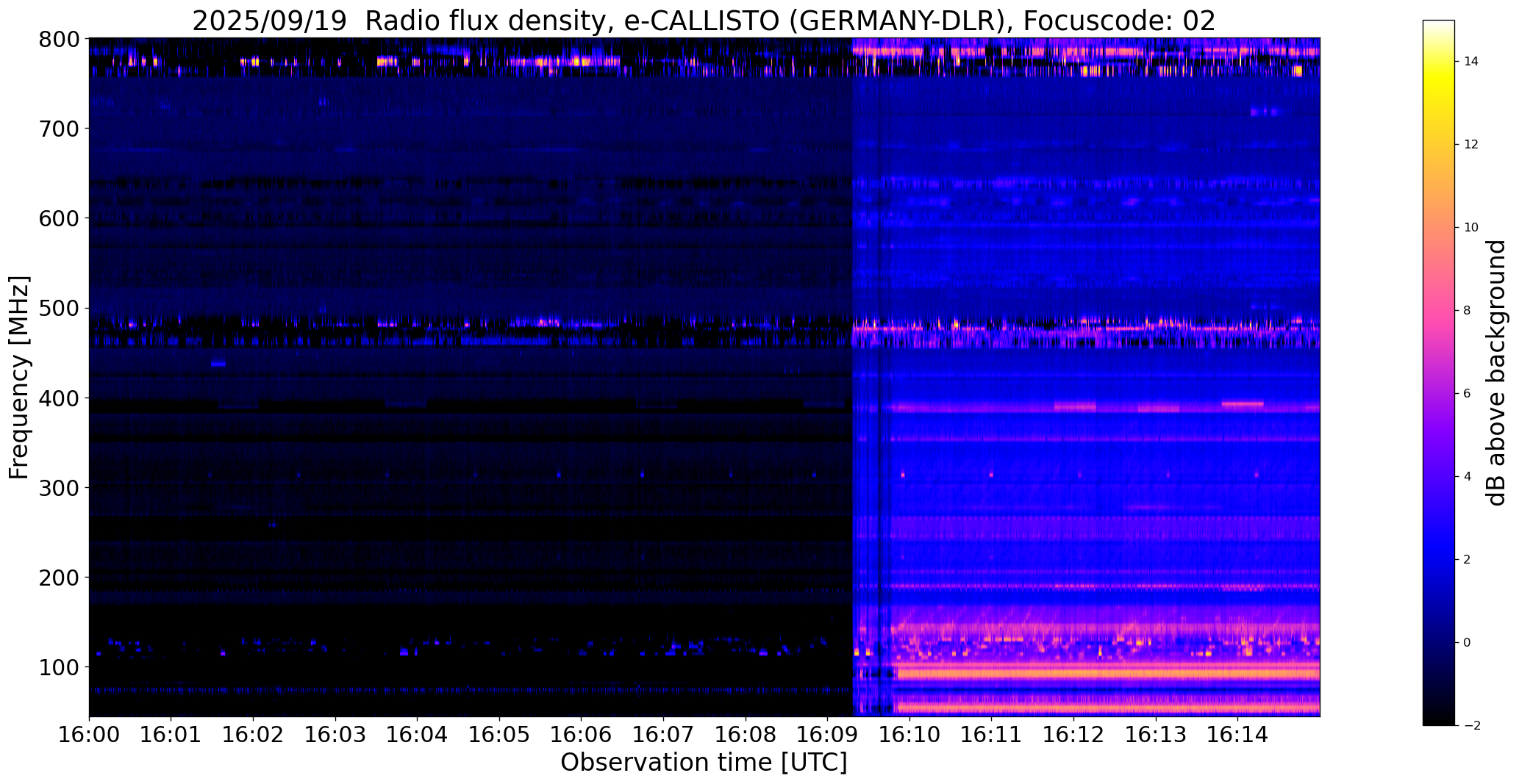Click the 16:10 time tick label
The height and width of the screenshot is (784, 1519).
909,734
